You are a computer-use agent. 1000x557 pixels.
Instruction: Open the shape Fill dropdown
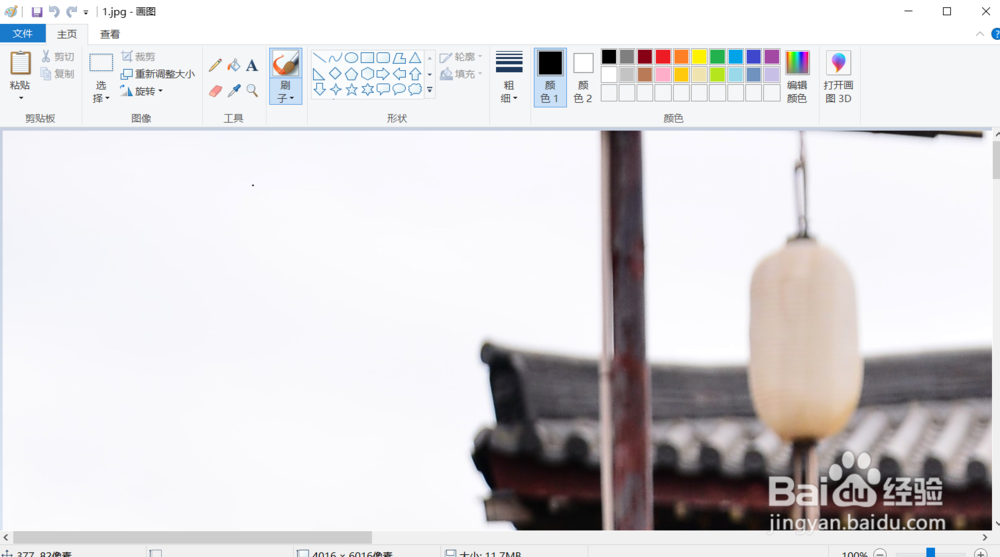point(460,74)
